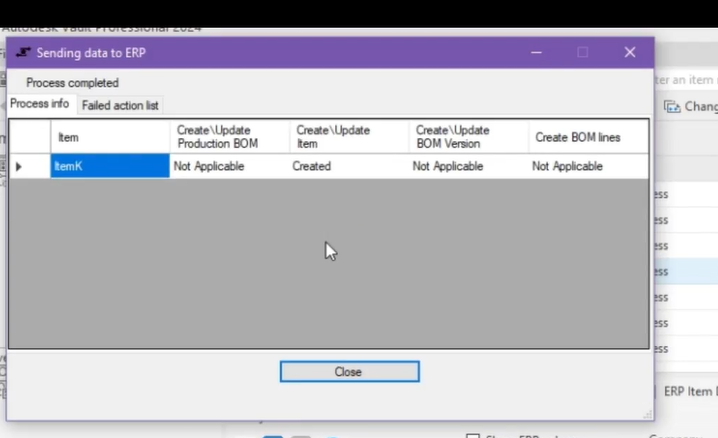Minimize the Sending data to ERP dialog
Image resolution: width=718 pixels, height=438 pixels.
point(536,52)
